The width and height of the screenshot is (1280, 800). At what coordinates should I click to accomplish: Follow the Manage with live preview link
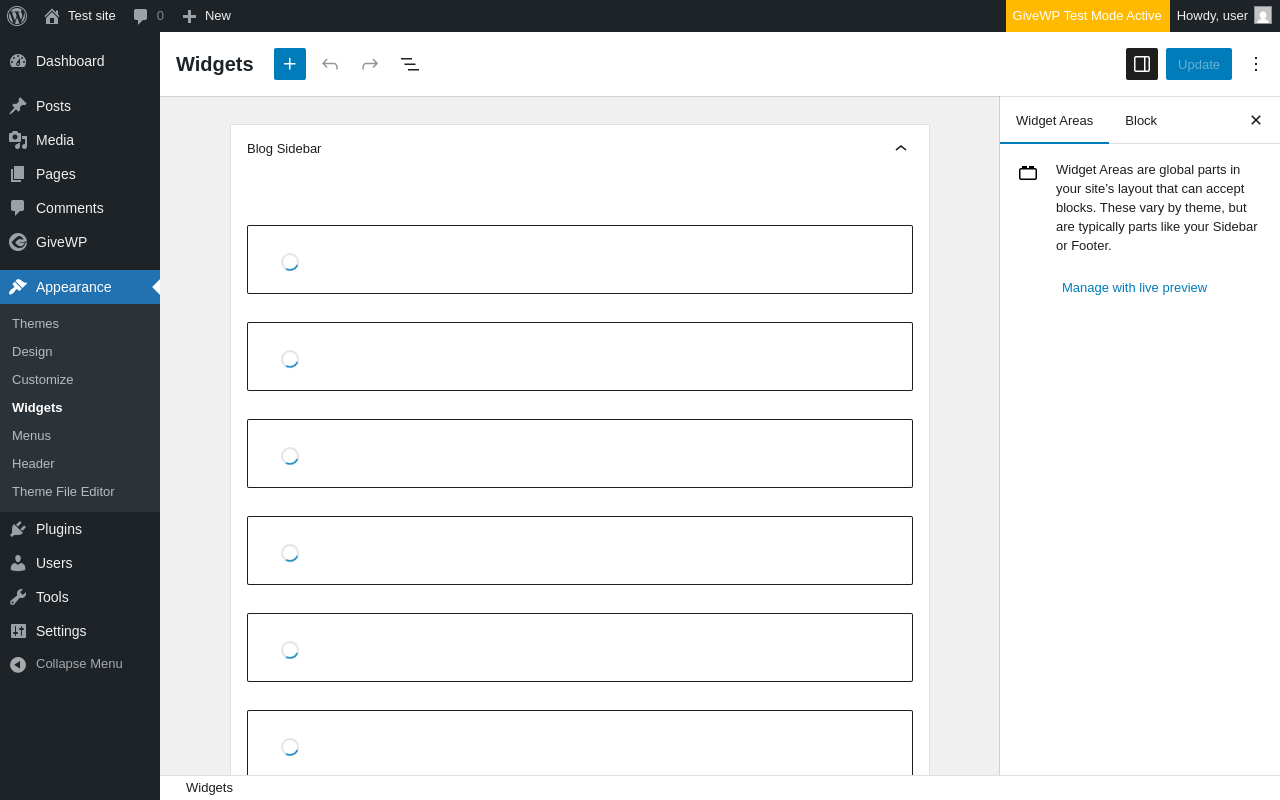coord(1134,288)
